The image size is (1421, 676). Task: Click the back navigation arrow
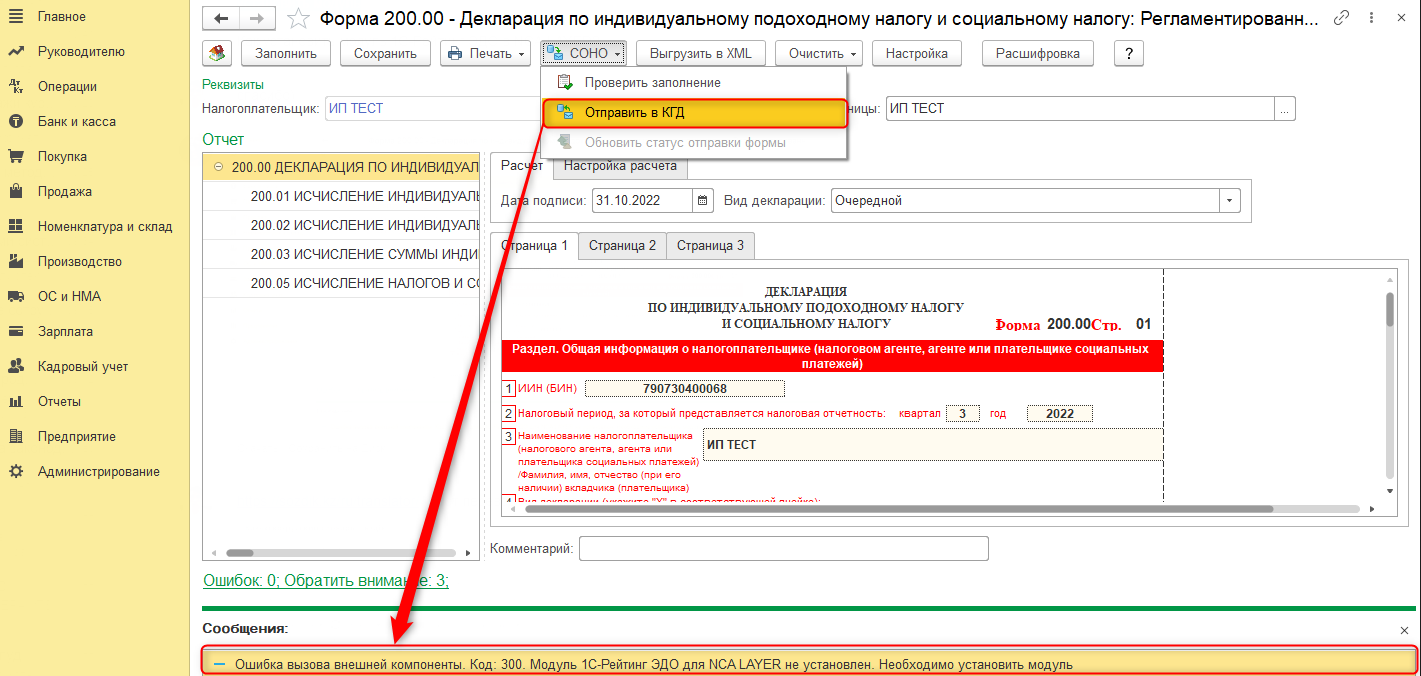point(221,18)
